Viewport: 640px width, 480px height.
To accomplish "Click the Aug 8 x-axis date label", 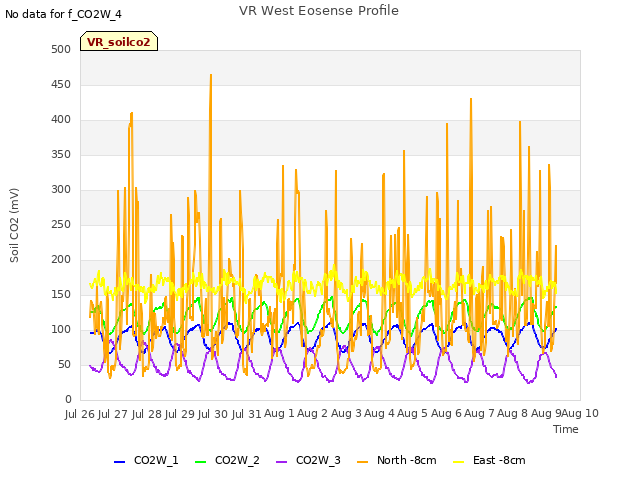I will tap(513, 414).
